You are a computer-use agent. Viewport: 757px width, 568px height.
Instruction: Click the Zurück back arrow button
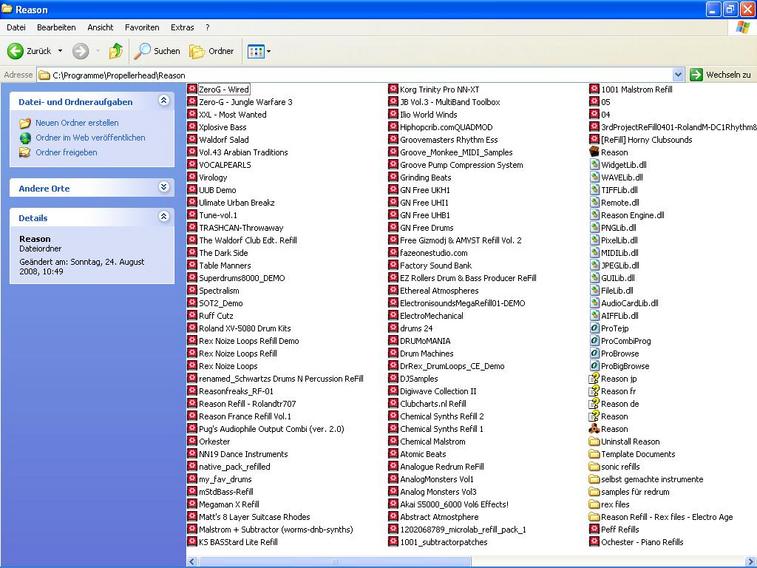[x=30, y=51]
